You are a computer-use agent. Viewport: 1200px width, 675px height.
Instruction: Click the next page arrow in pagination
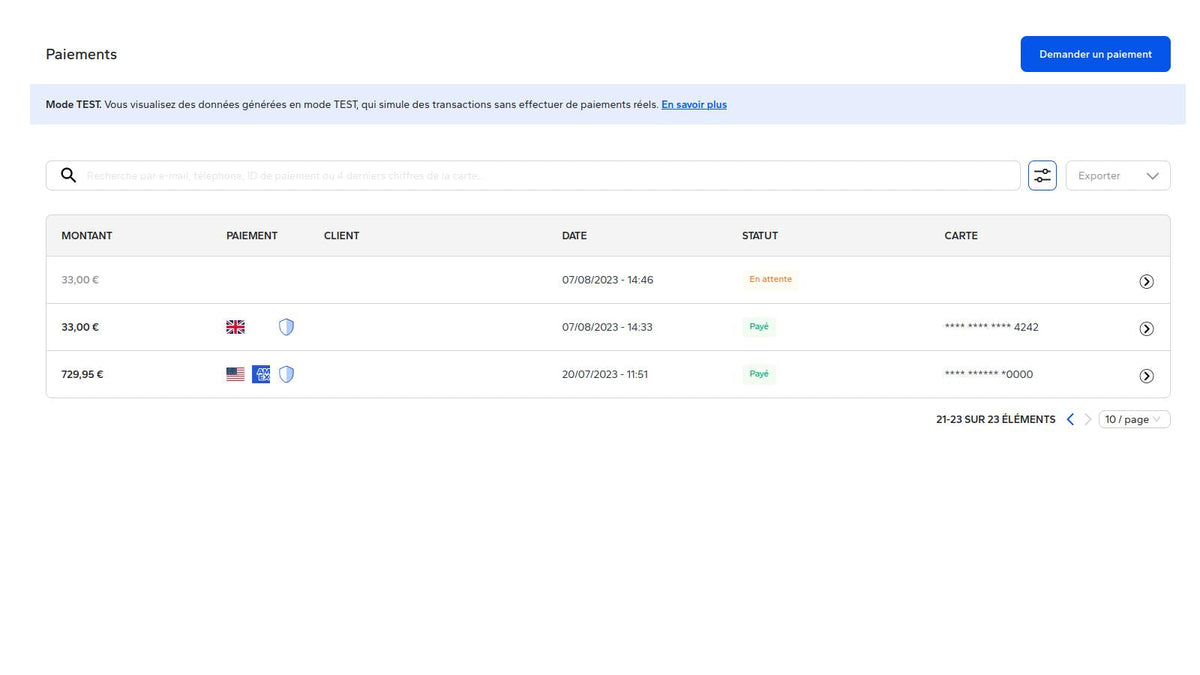(1088, 420)
